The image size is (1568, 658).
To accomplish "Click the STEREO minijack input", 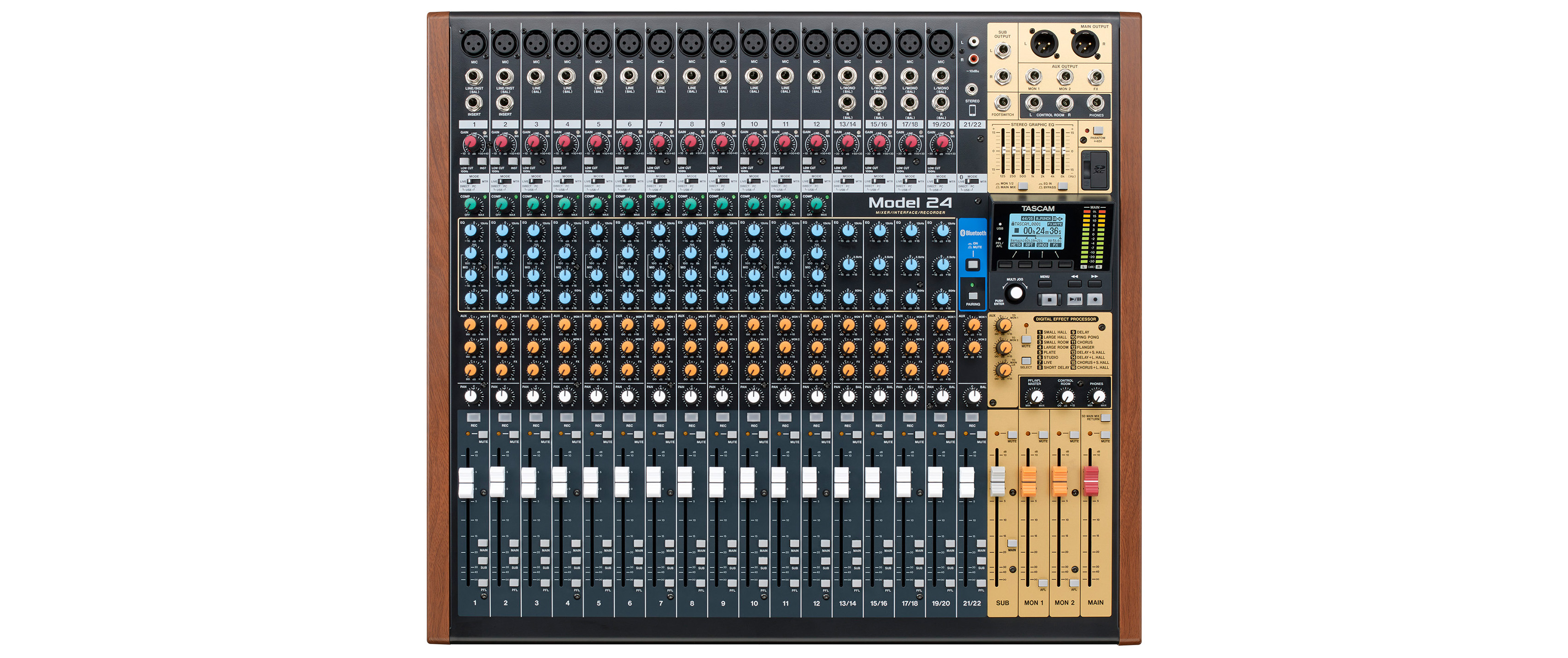I will (972, 89).
